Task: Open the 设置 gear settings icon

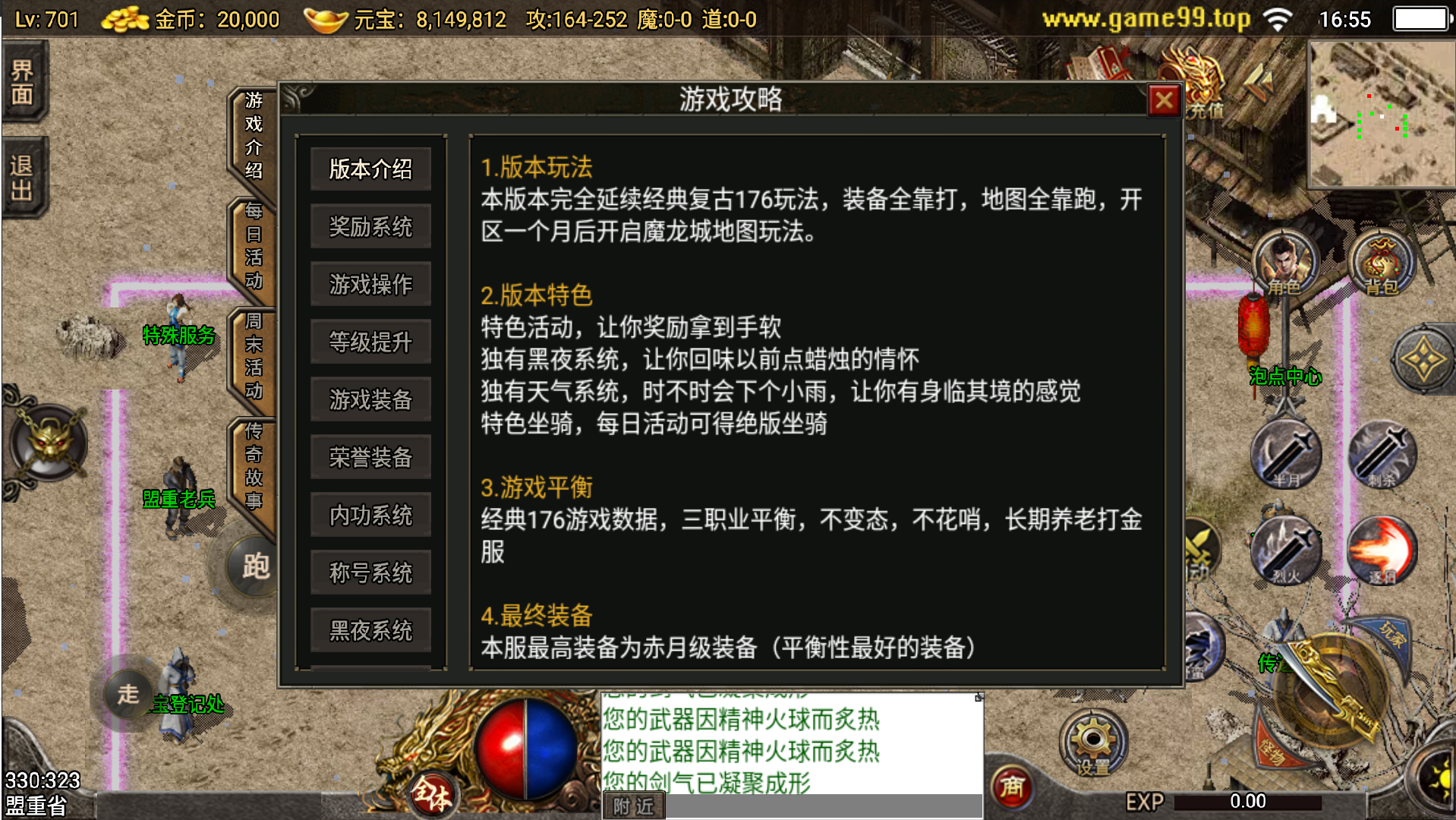Action: pos(1093,743)
